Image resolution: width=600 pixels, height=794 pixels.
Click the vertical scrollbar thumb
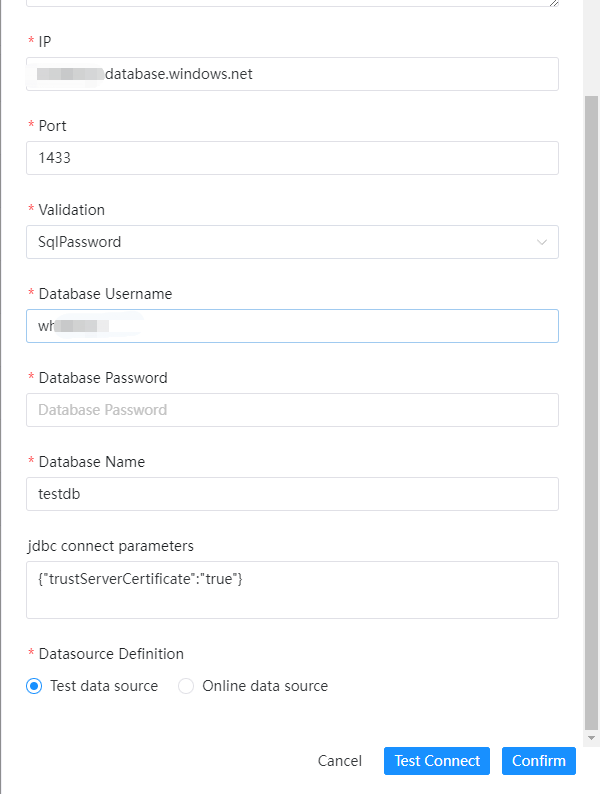tap(591, 400)
